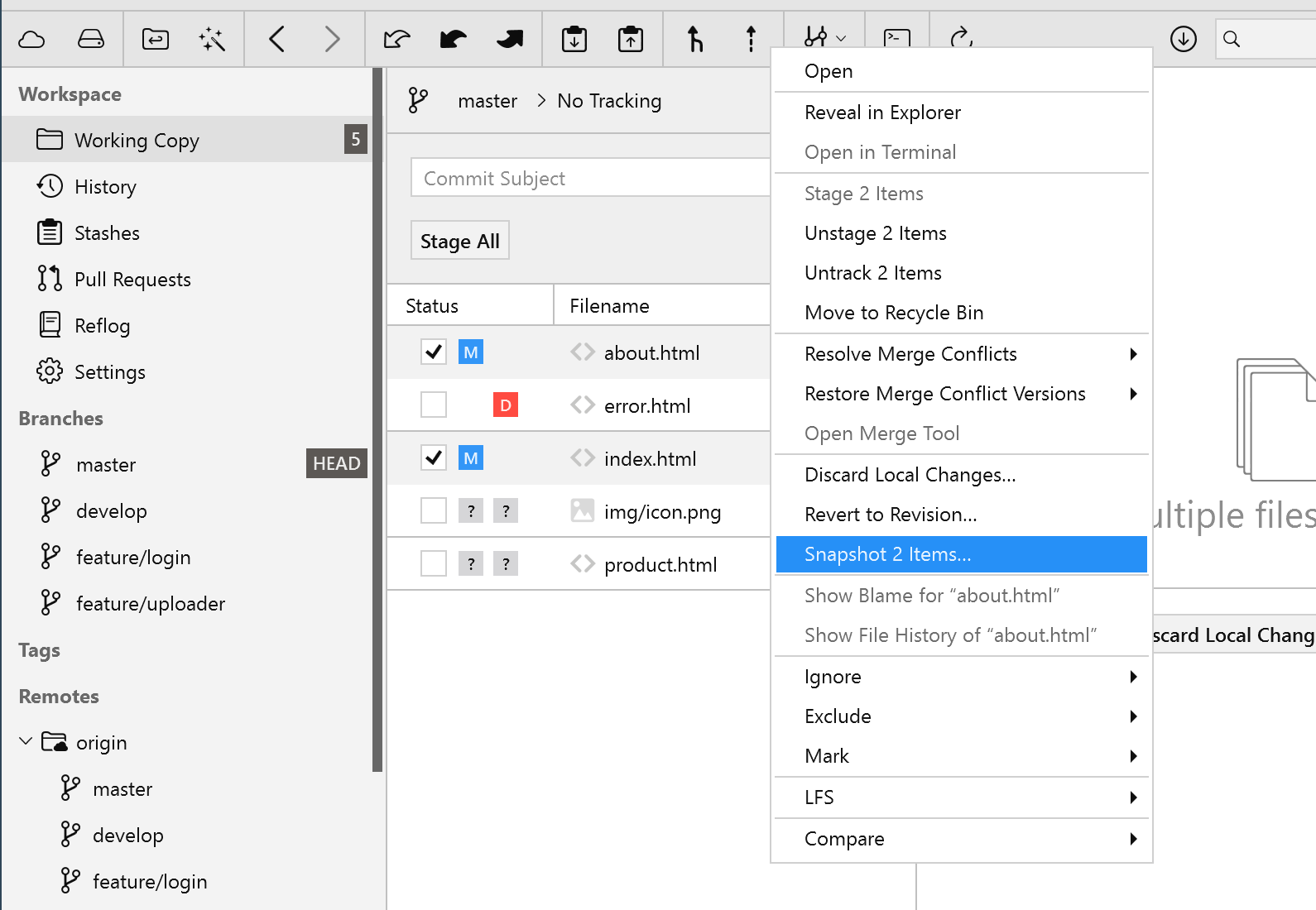Click the stash save icon in the toolbar
The width and height of the screenshot is (1316, 910).
(574, 39)
